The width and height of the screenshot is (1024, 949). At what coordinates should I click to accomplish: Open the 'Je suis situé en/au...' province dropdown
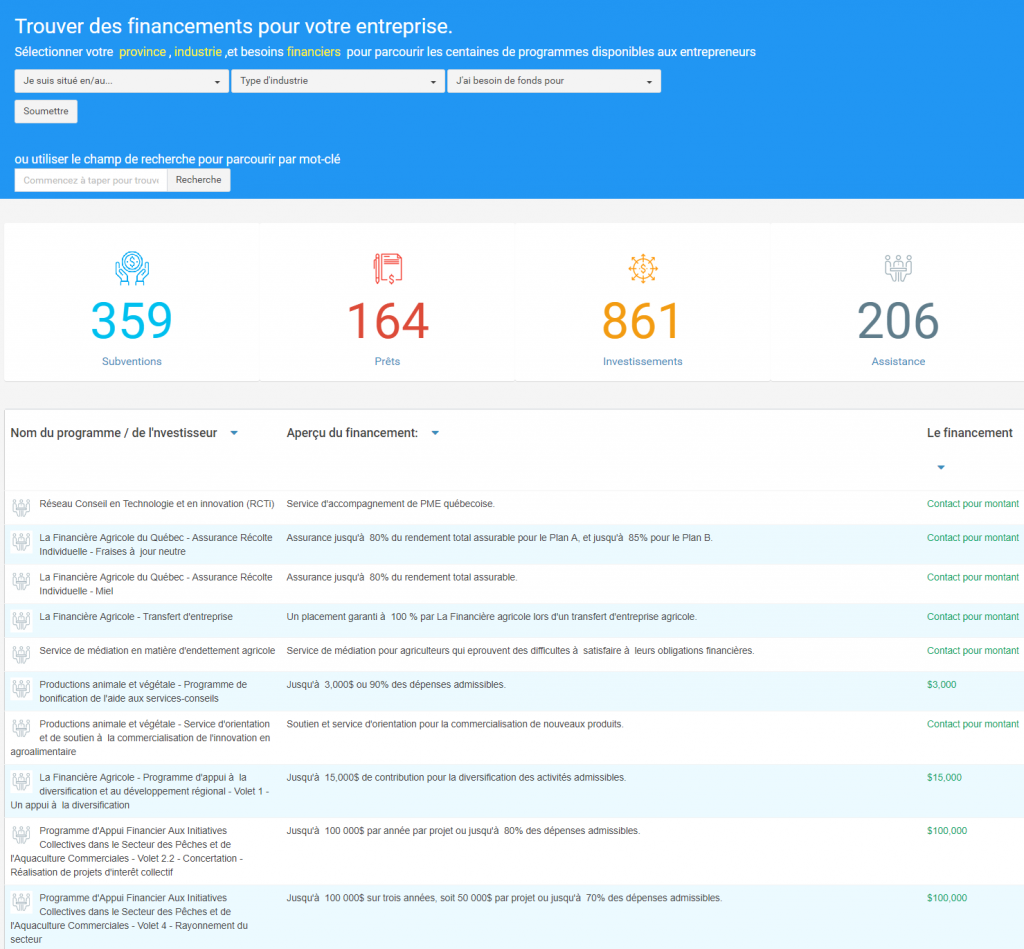pos(121,81)
